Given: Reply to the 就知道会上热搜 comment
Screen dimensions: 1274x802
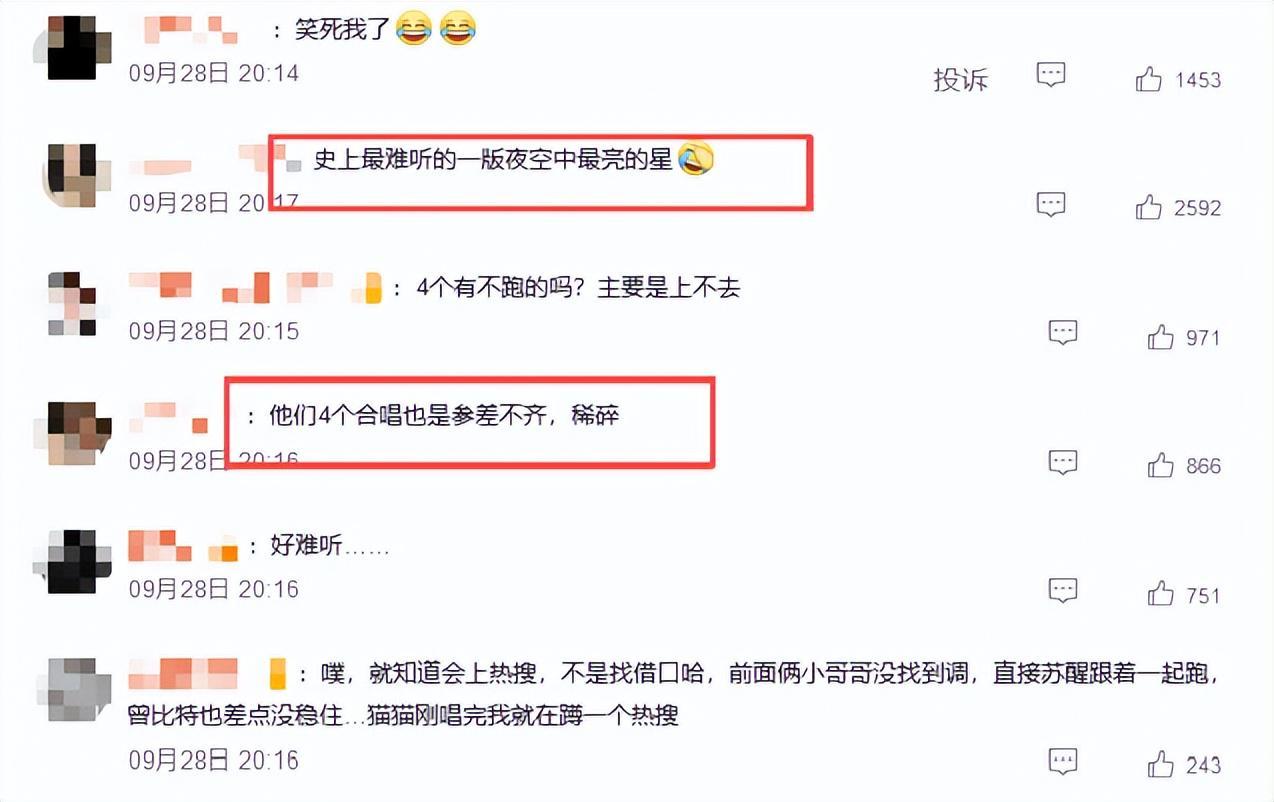Looking at the screenshot, I should (x=1062, y=761).
